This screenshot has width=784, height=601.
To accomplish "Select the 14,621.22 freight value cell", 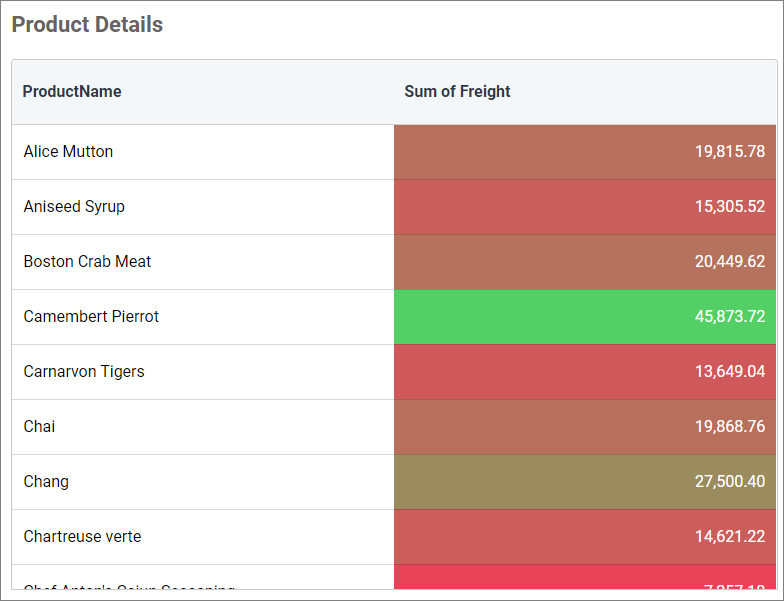I will click(585, 537).
